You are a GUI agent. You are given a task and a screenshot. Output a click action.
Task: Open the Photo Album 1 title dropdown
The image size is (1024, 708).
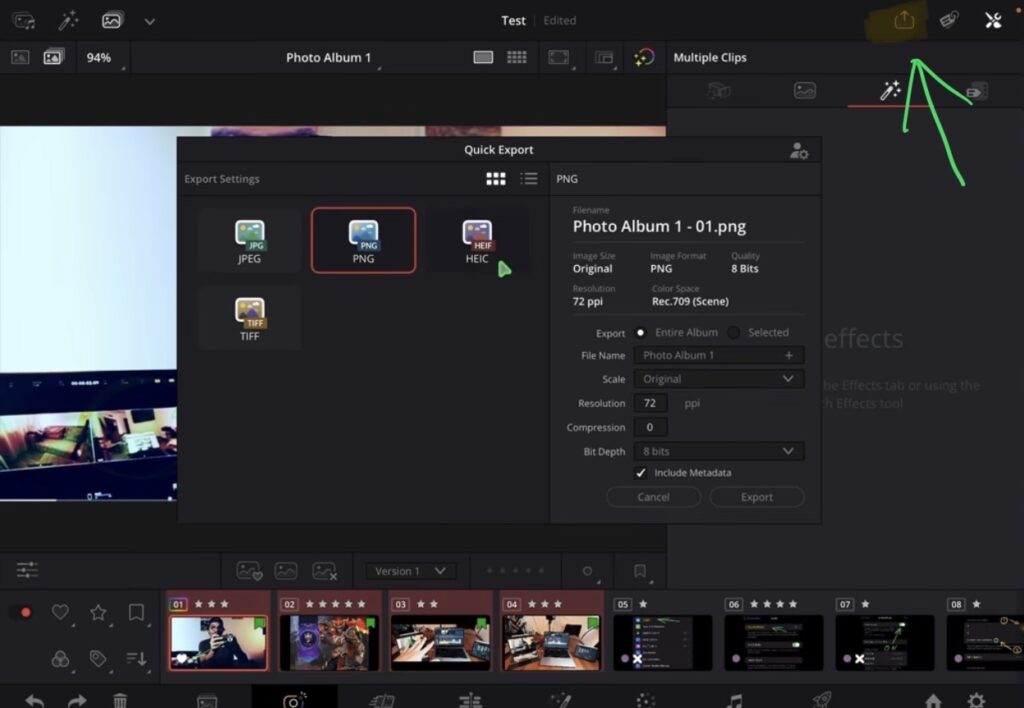point(328,57)
